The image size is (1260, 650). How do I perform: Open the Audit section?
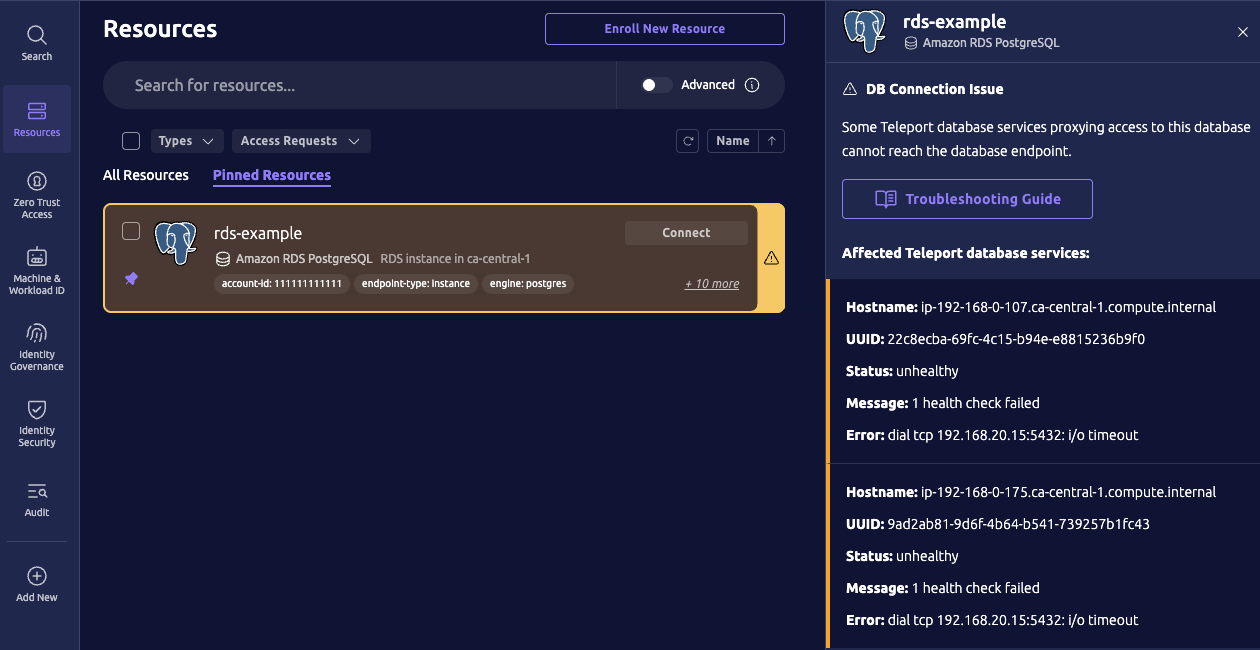(37, 499)
